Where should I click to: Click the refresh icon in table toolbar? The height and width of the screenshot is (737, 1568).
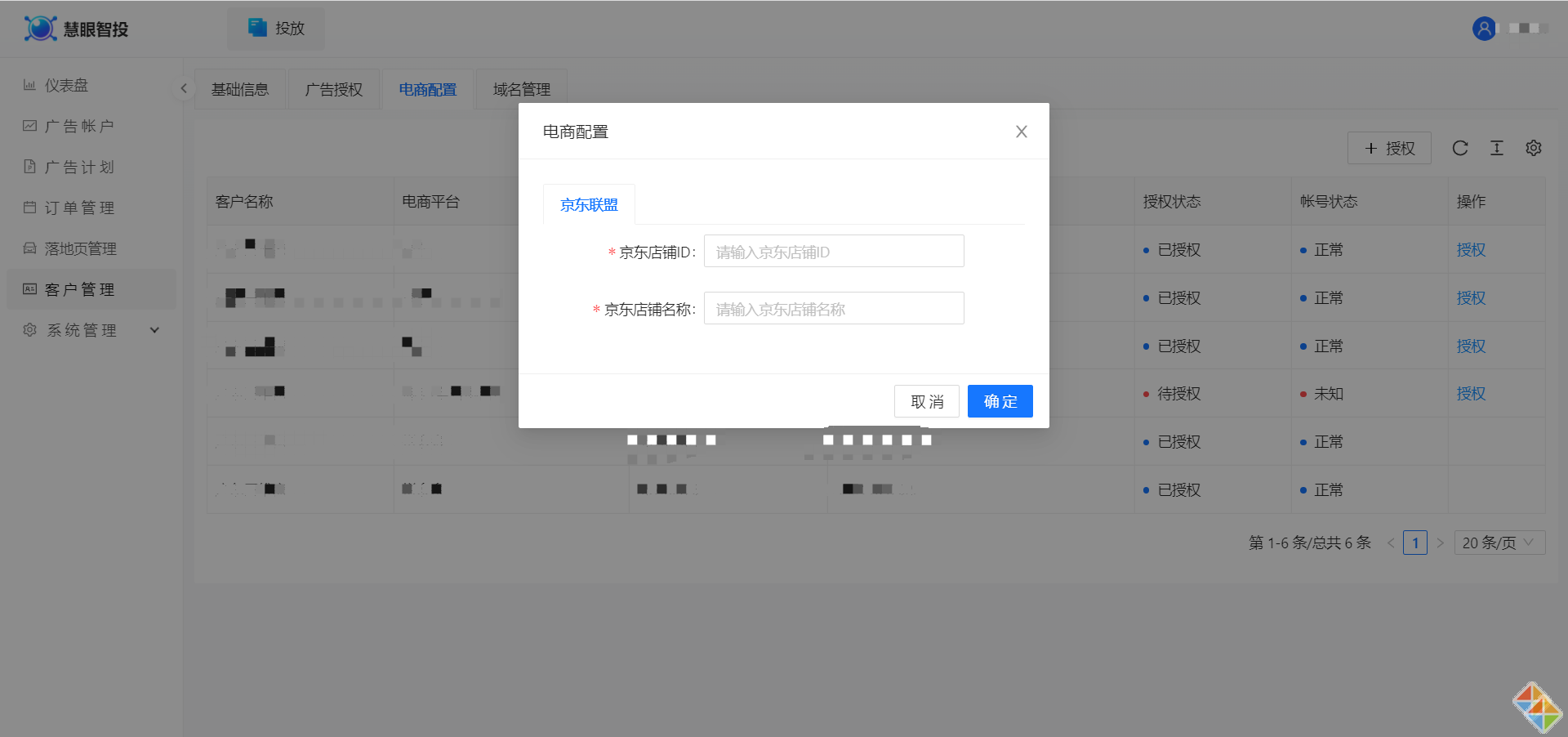coord(1460,148)
